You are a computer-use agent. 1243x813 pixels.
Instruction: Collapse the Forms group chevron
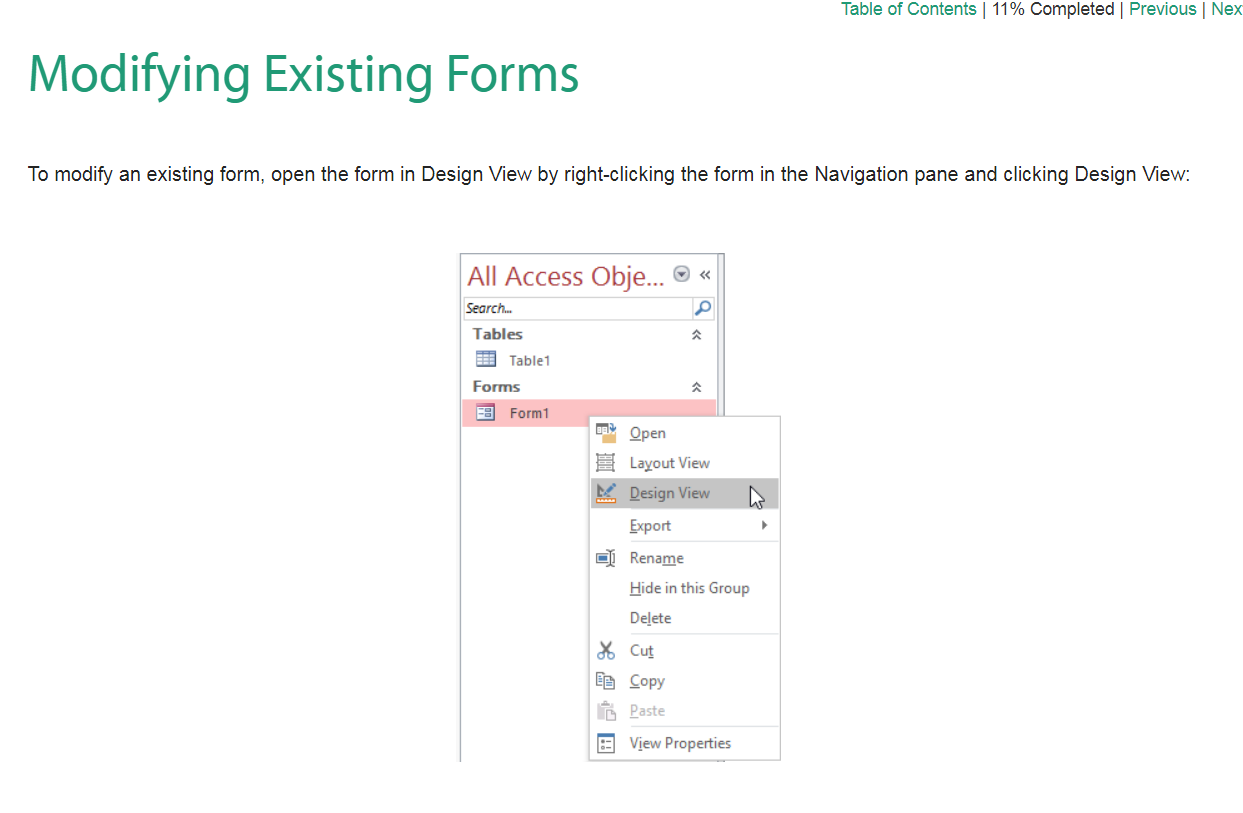coord(697,387)
